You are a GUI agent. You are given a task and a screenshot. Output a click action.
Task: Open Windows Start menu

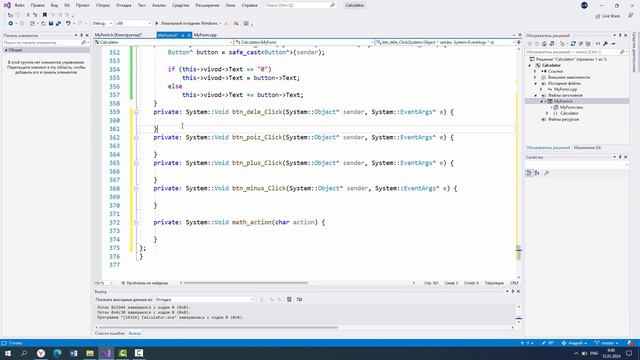[x=8, y=353]
